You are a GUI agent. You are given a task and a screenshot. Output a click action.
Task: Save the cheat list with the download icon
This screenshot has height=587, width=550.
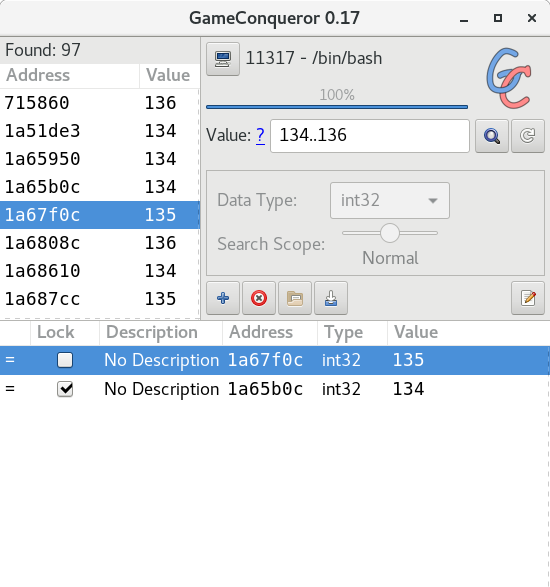tap(331, 298)
